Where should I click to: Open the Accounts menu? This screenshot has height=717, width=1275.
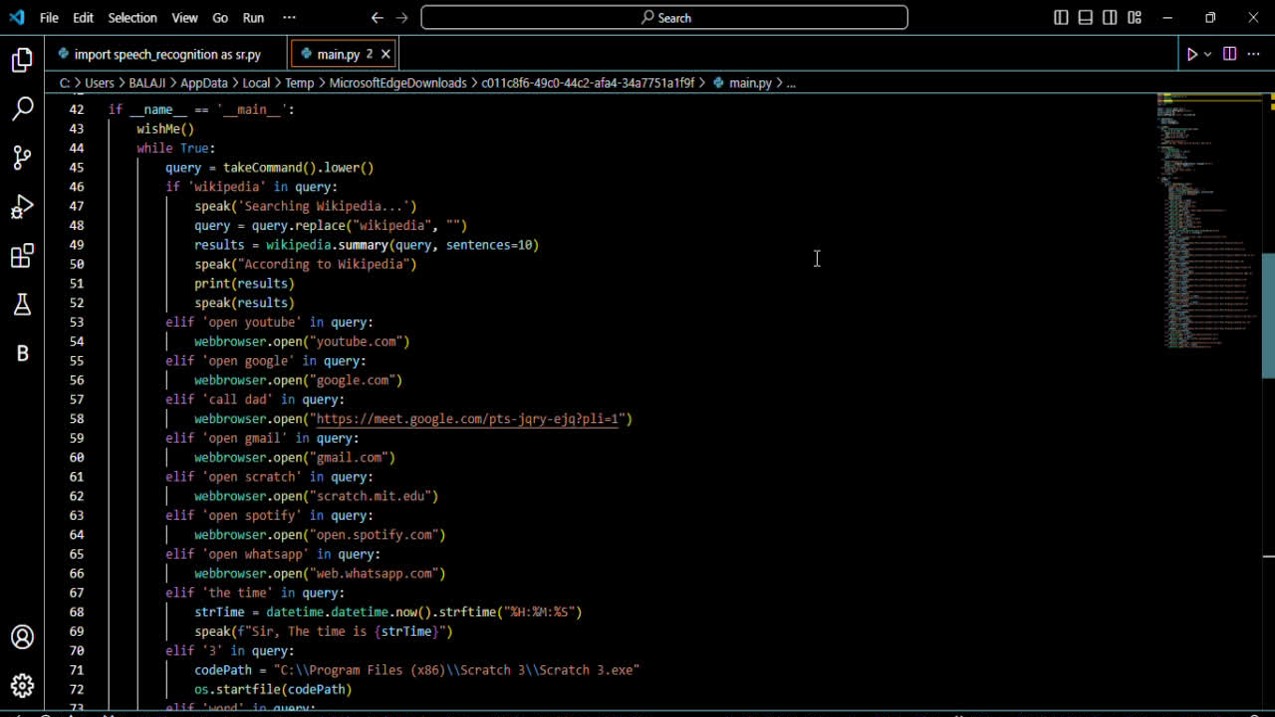tap(22, 637)
